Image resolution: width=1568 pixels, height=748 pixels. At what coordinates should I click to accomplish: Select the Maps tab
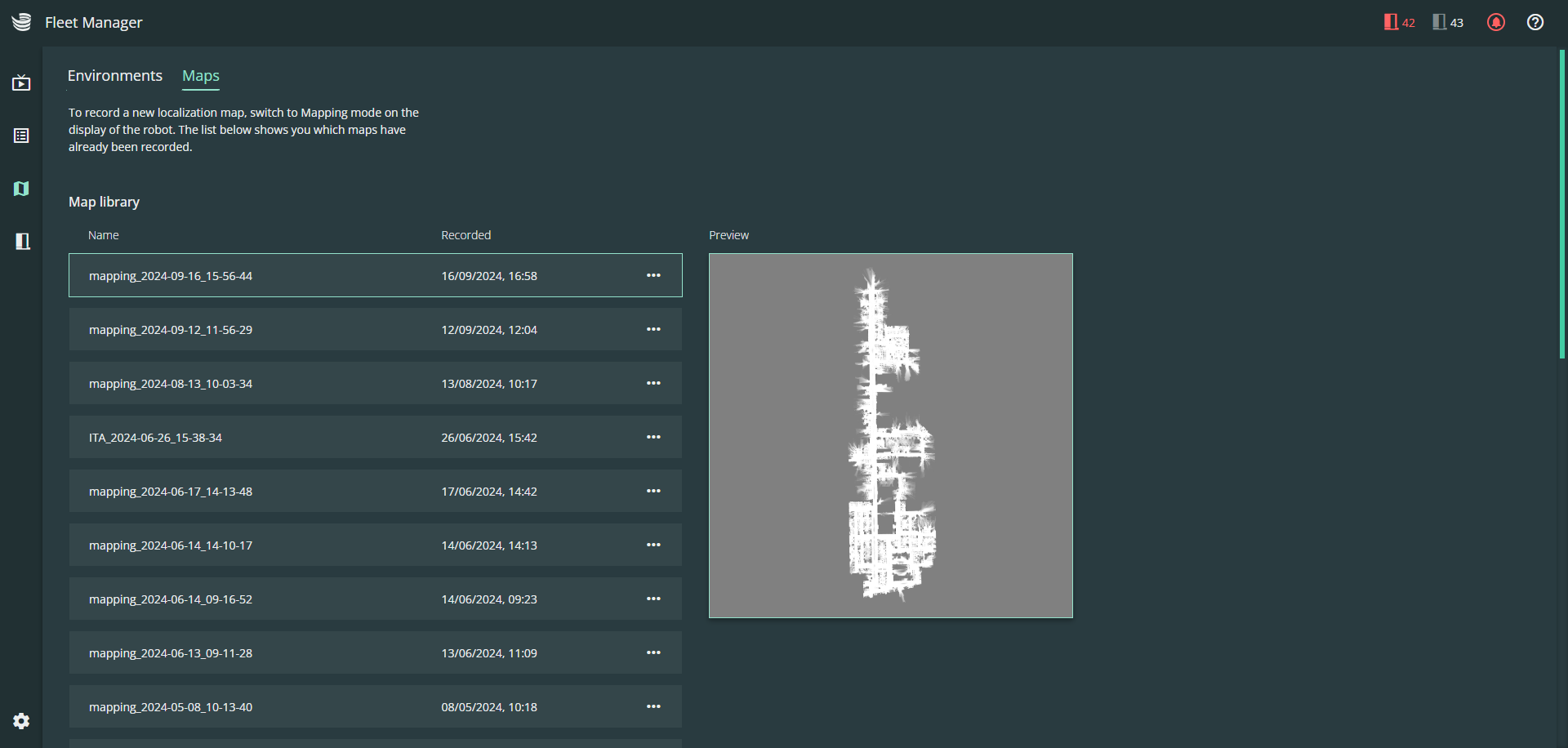[201, 76]
